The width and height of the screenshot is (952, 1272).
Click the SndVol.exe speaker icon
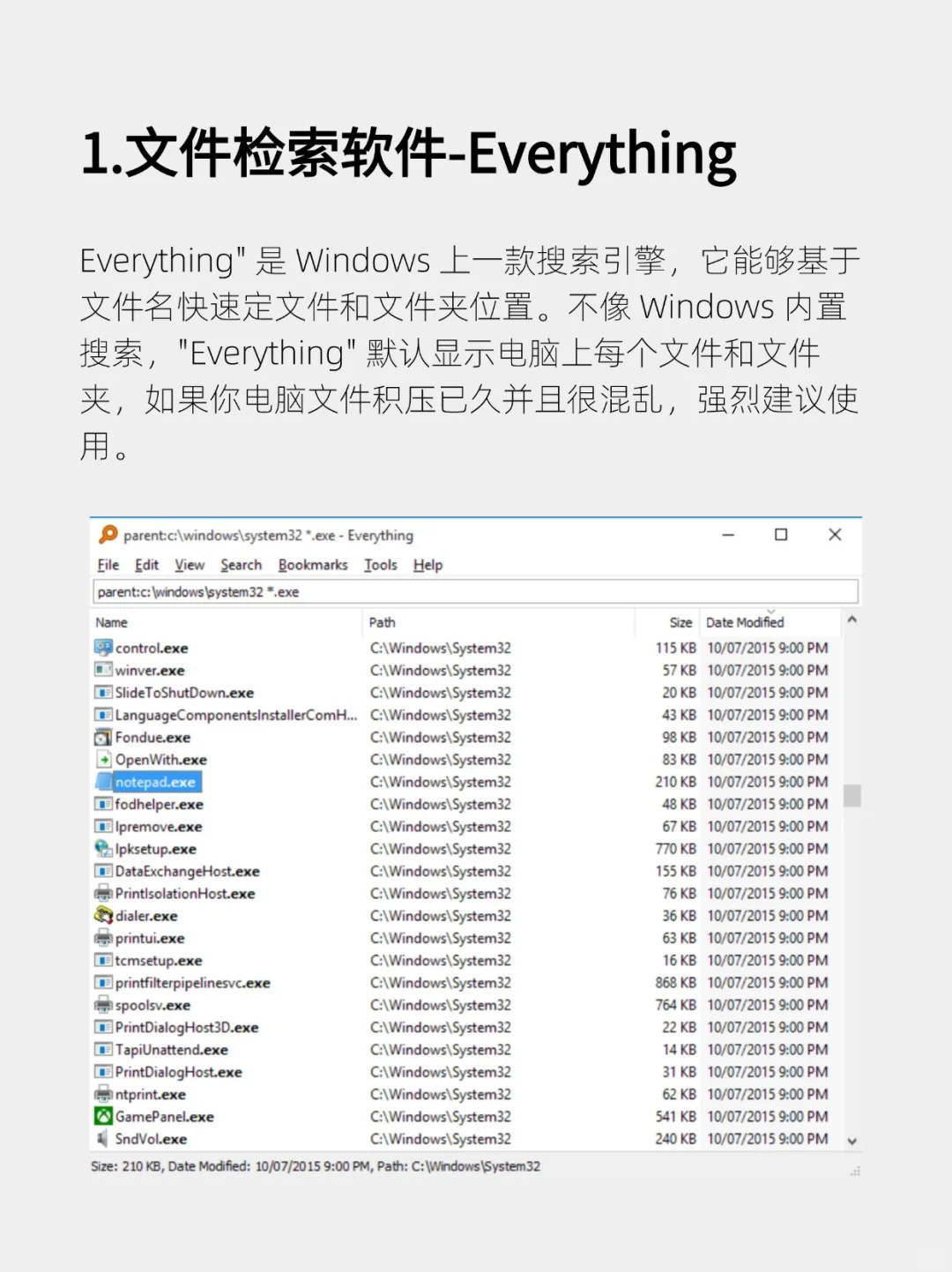tap(103, 1139)
